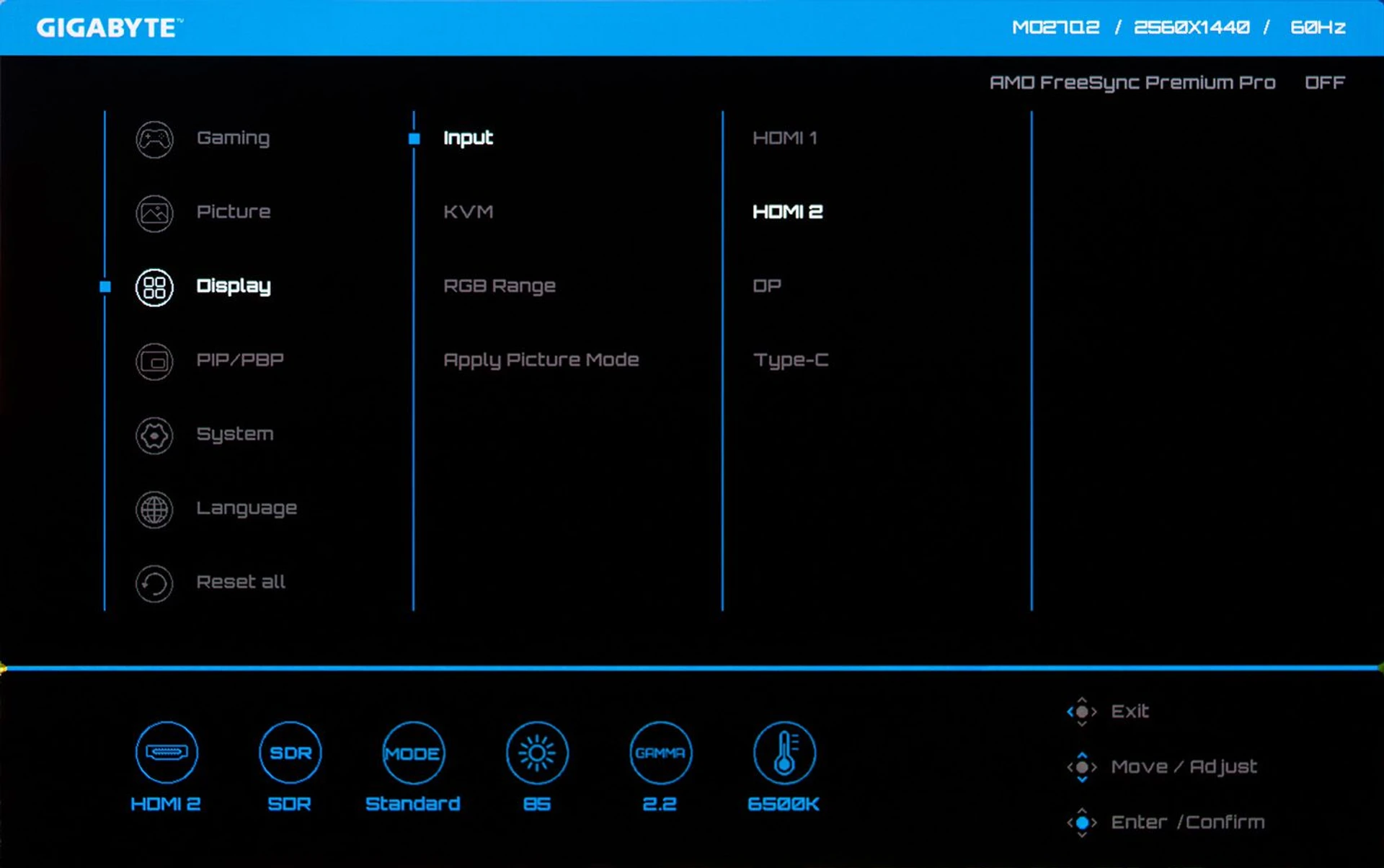Select the Input submenu item
This screenshot has width=1384, height=868.
pos(468,138)
